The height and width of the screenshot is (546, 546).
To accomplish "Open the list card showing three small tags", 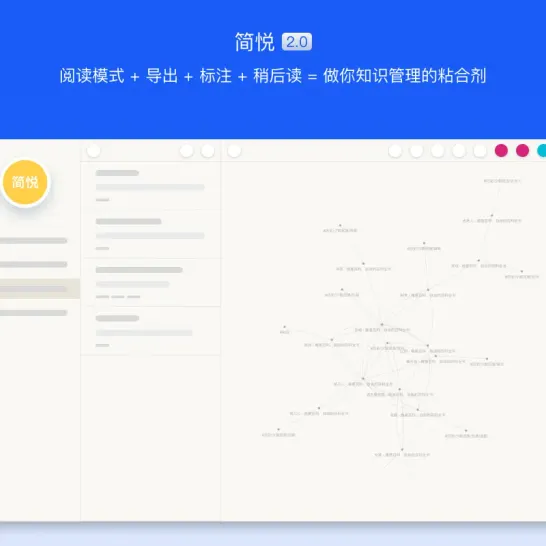I will 151,282.
